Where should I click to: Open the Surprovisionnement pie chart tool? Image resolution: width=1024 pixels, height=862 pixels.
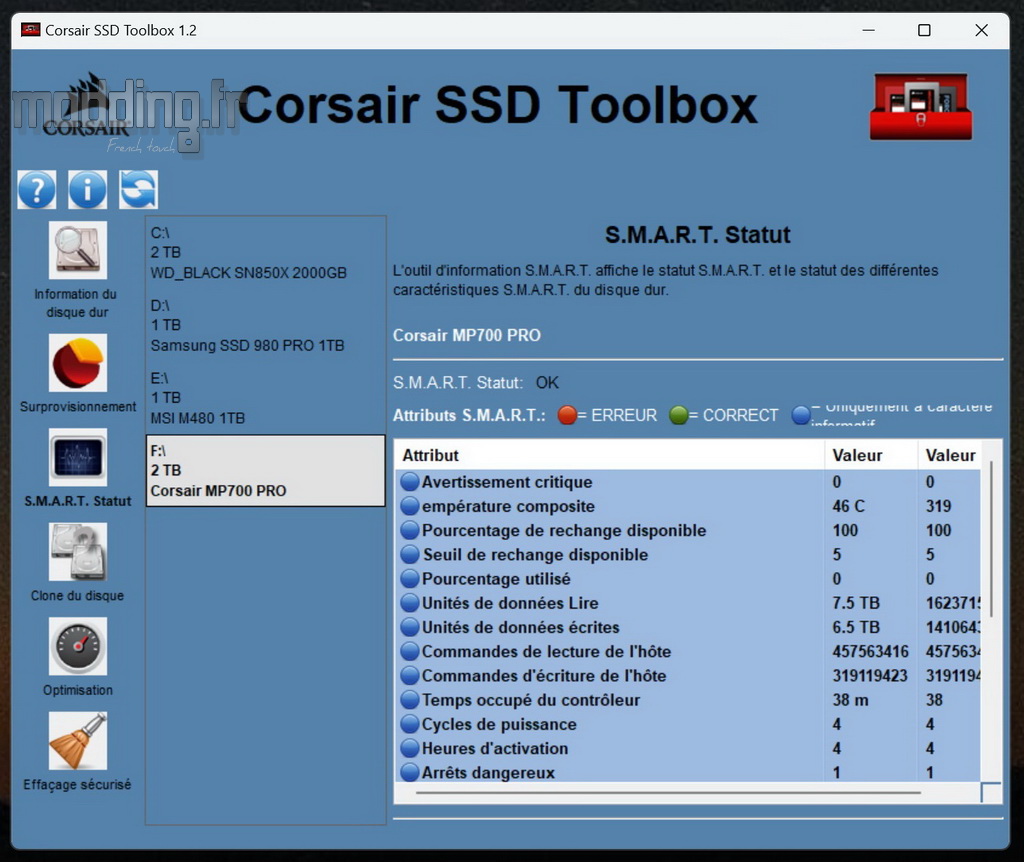point(78,363)
